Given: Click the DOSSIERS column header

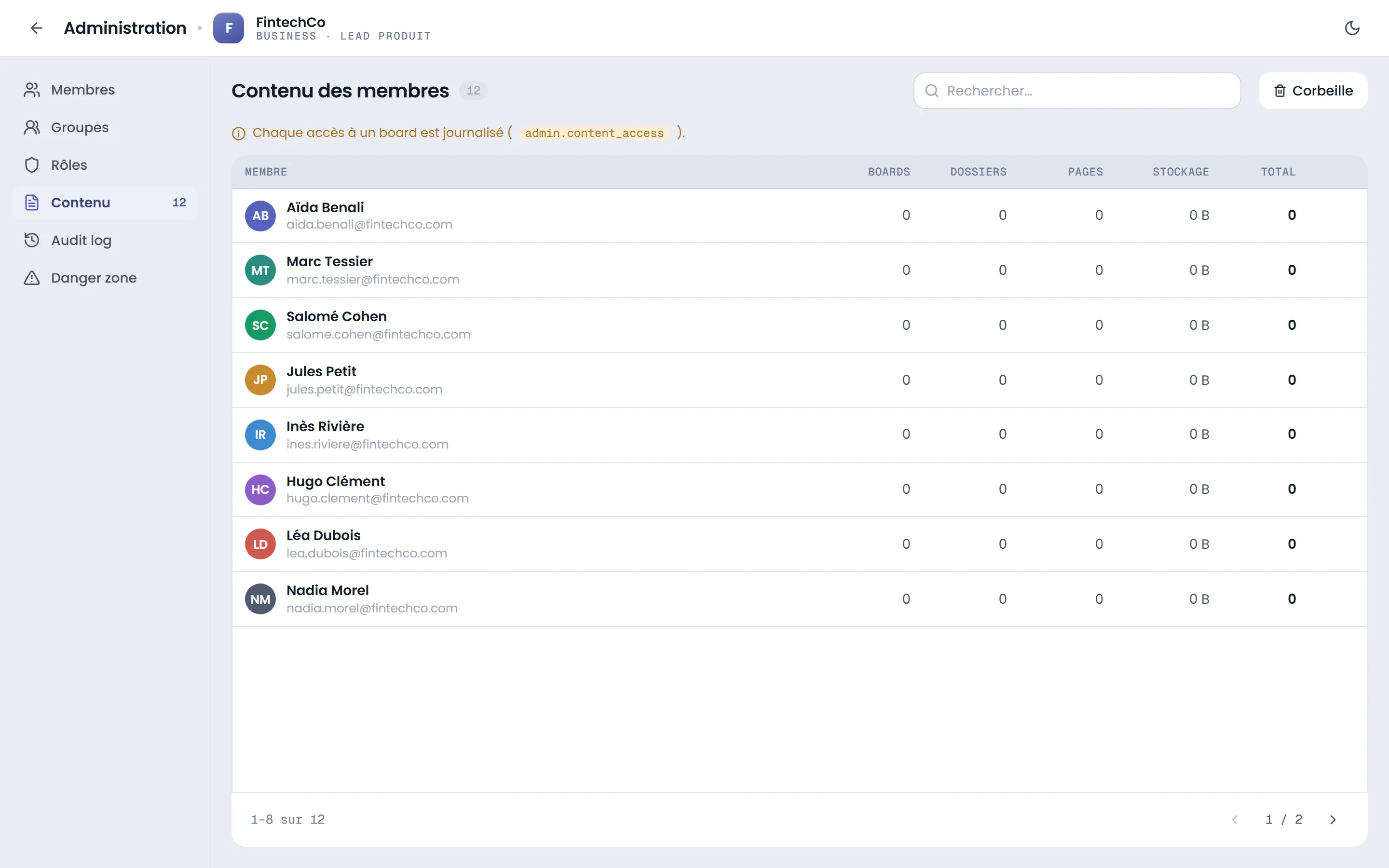Looking at the screenshot, I should [x=978, y=172].
